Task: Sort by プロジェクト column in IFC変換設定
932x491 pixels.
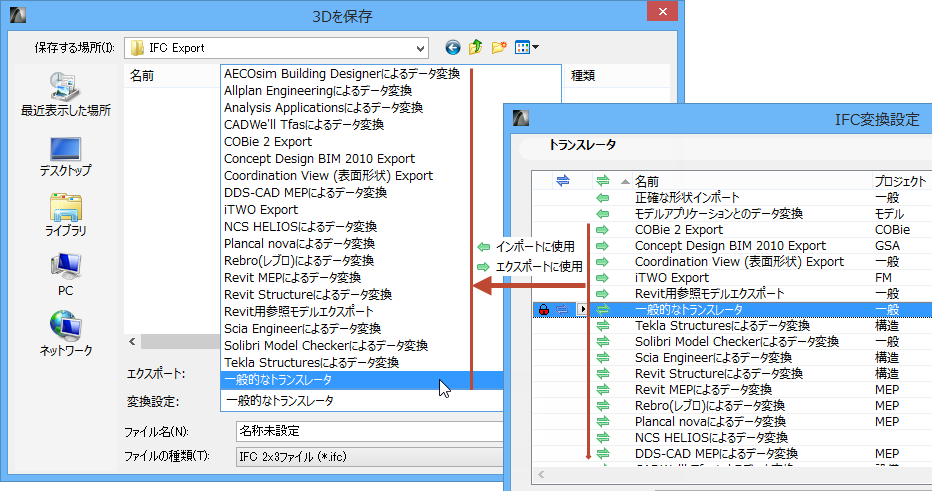Action: (x=901, y=181)
